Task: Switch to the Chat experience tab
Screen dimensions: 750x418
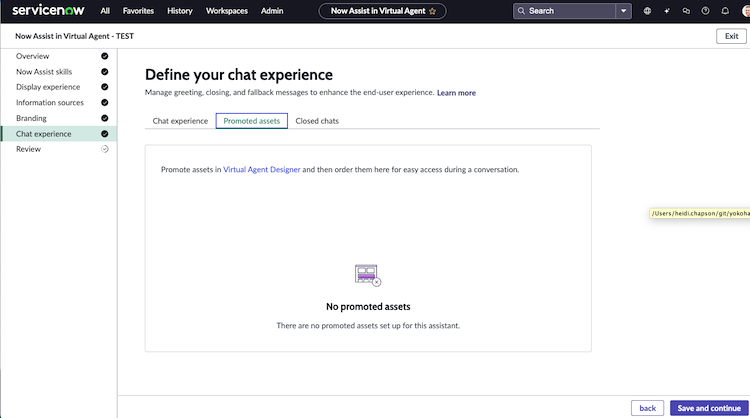Action: tap(180, 121)
